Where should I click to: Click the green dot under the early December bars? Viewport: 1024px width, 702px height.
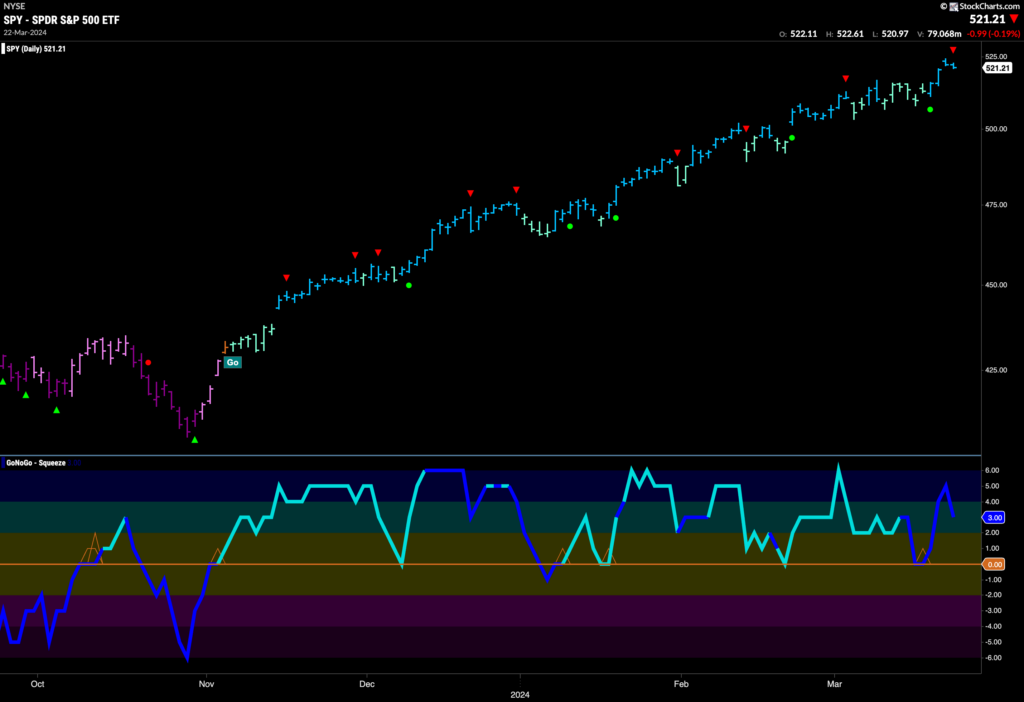coord(409,285)
